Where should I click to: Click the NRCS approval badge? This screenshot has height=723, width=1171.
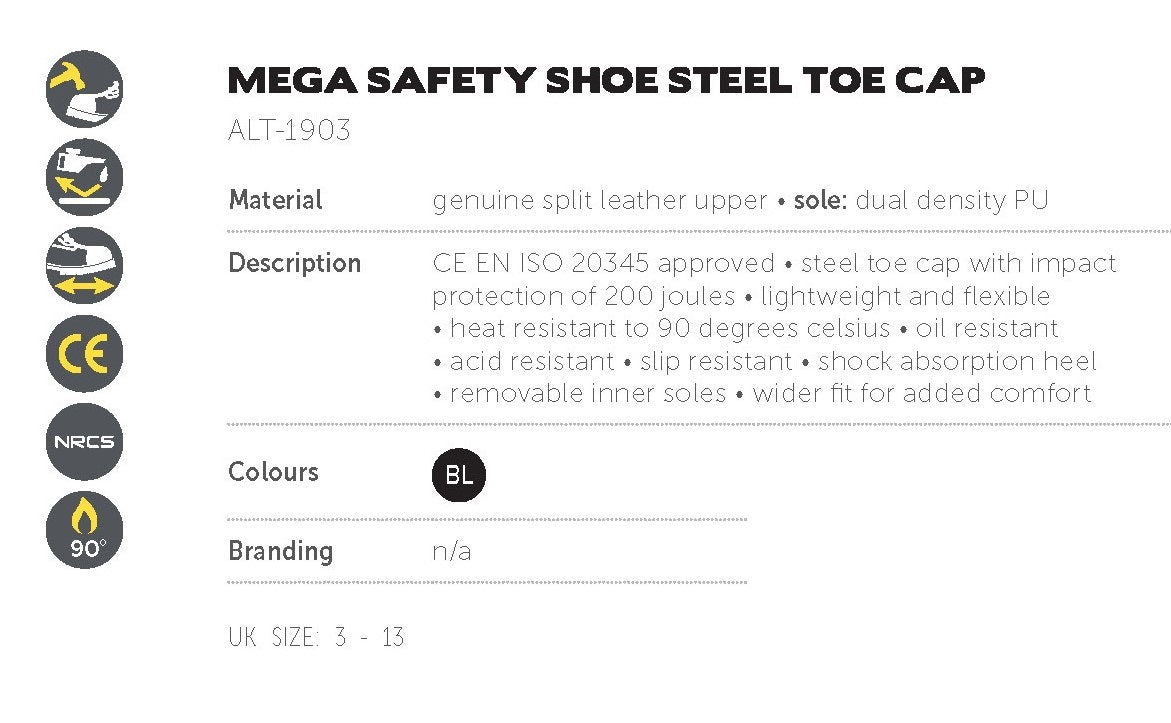(85, 441)
